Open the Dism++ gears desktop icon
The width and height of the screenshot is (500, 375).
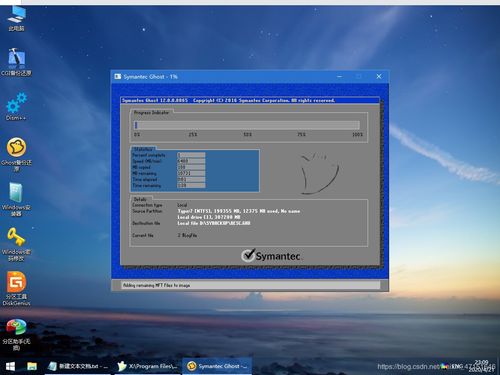coord(16,107)
